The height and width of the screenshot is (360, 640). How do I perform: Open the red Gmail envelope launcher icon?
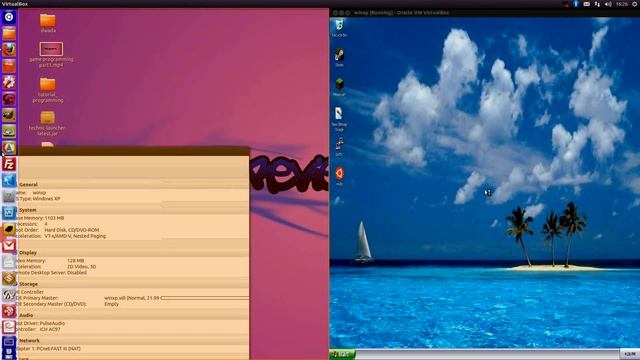click(x=9, y=246)
